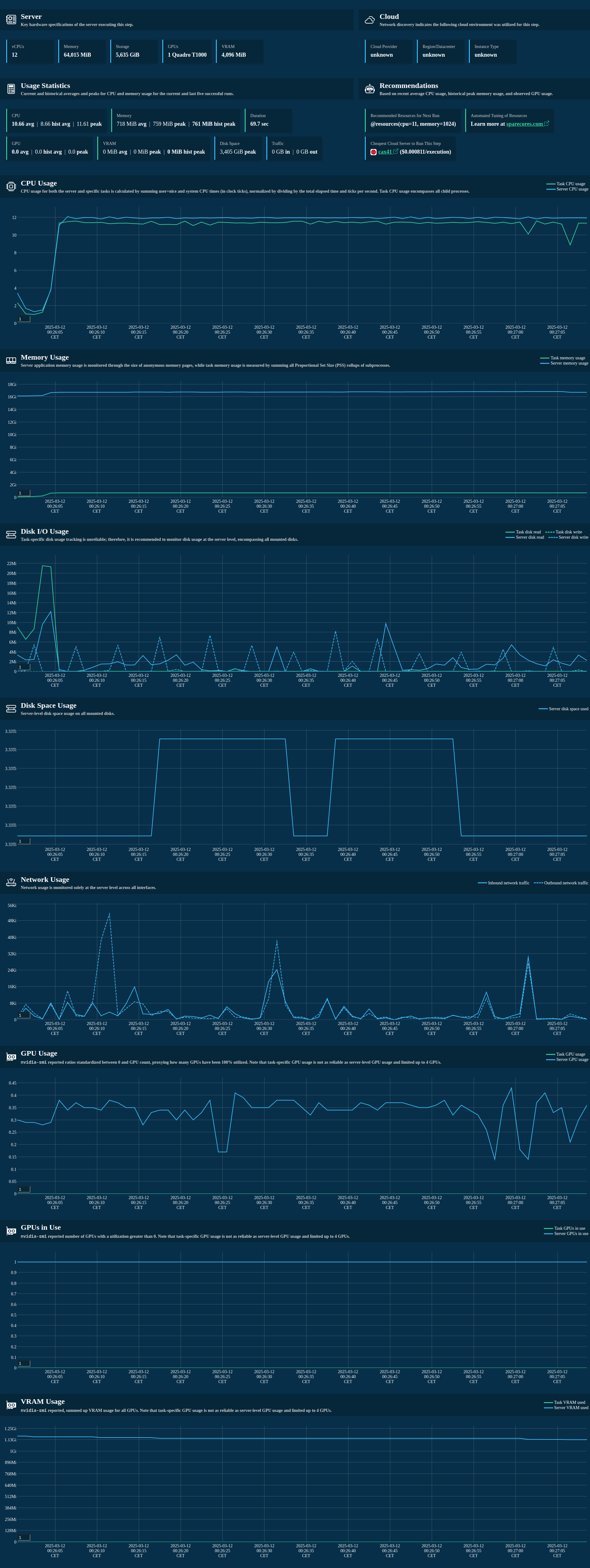Click the range button 1 in Memory Usage chart
The image size is (590, 1568).
(x=24, y=493)
